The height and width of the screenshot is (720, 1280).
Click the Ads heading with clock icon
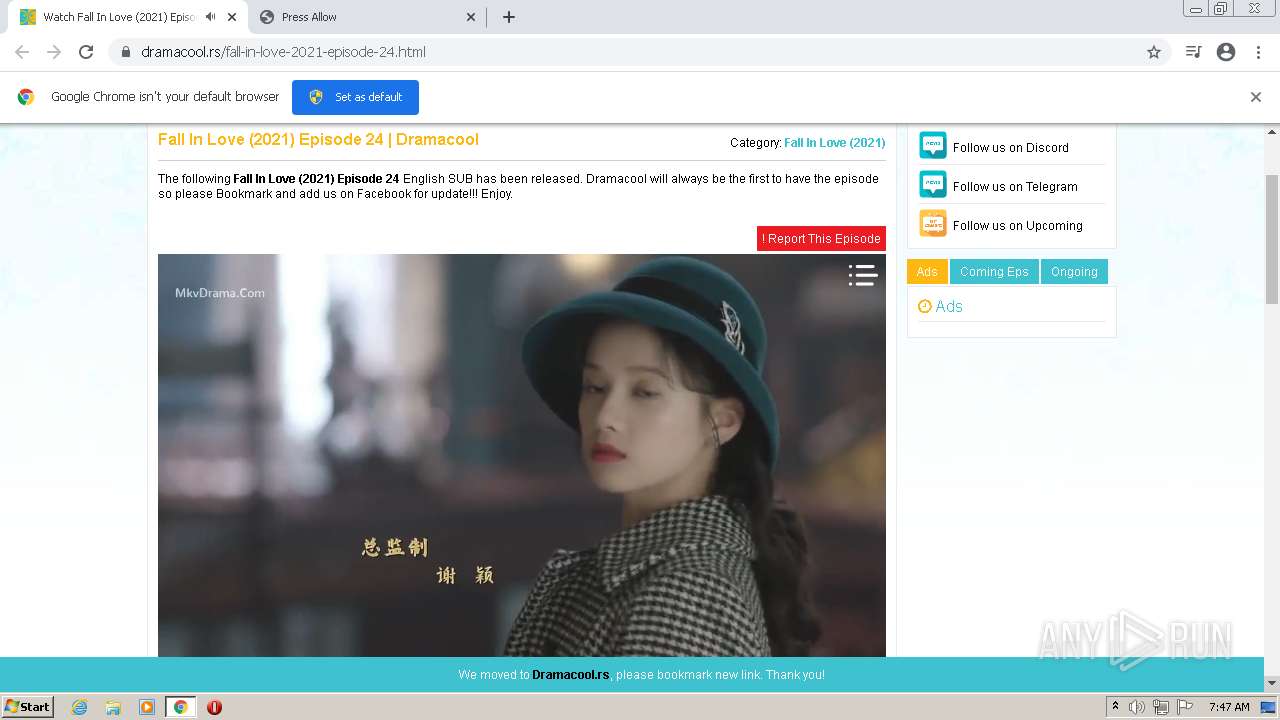click(940, 307)
